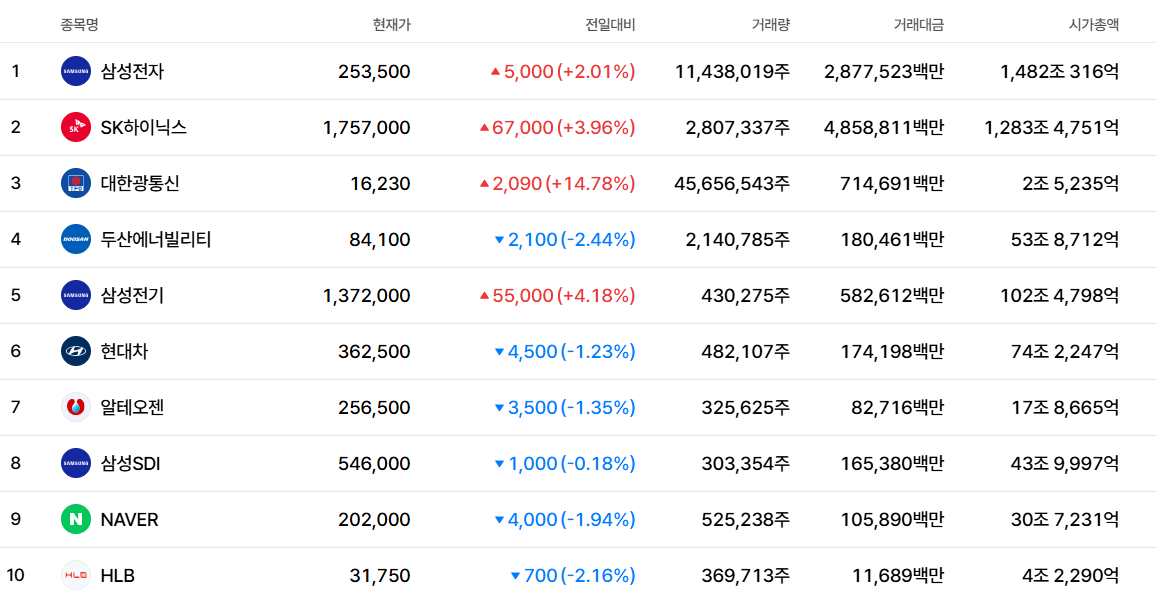Click the 알테오젠 logo icon
Screen dimensions: 1157x600
pyautogui.click(x=76, y=407)
